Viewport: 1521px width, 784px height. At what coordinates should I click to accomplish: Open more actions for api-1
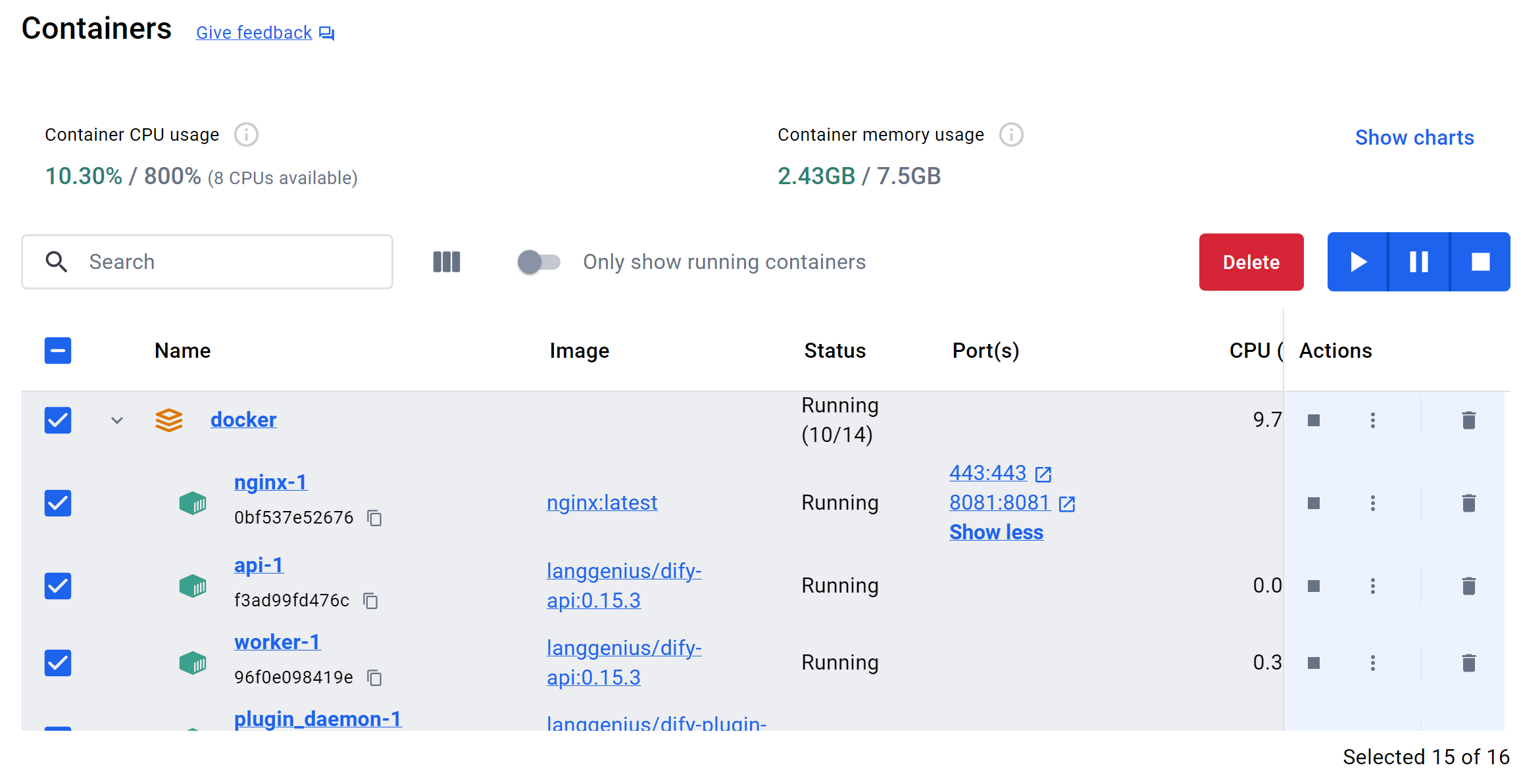pos(1373,586)
